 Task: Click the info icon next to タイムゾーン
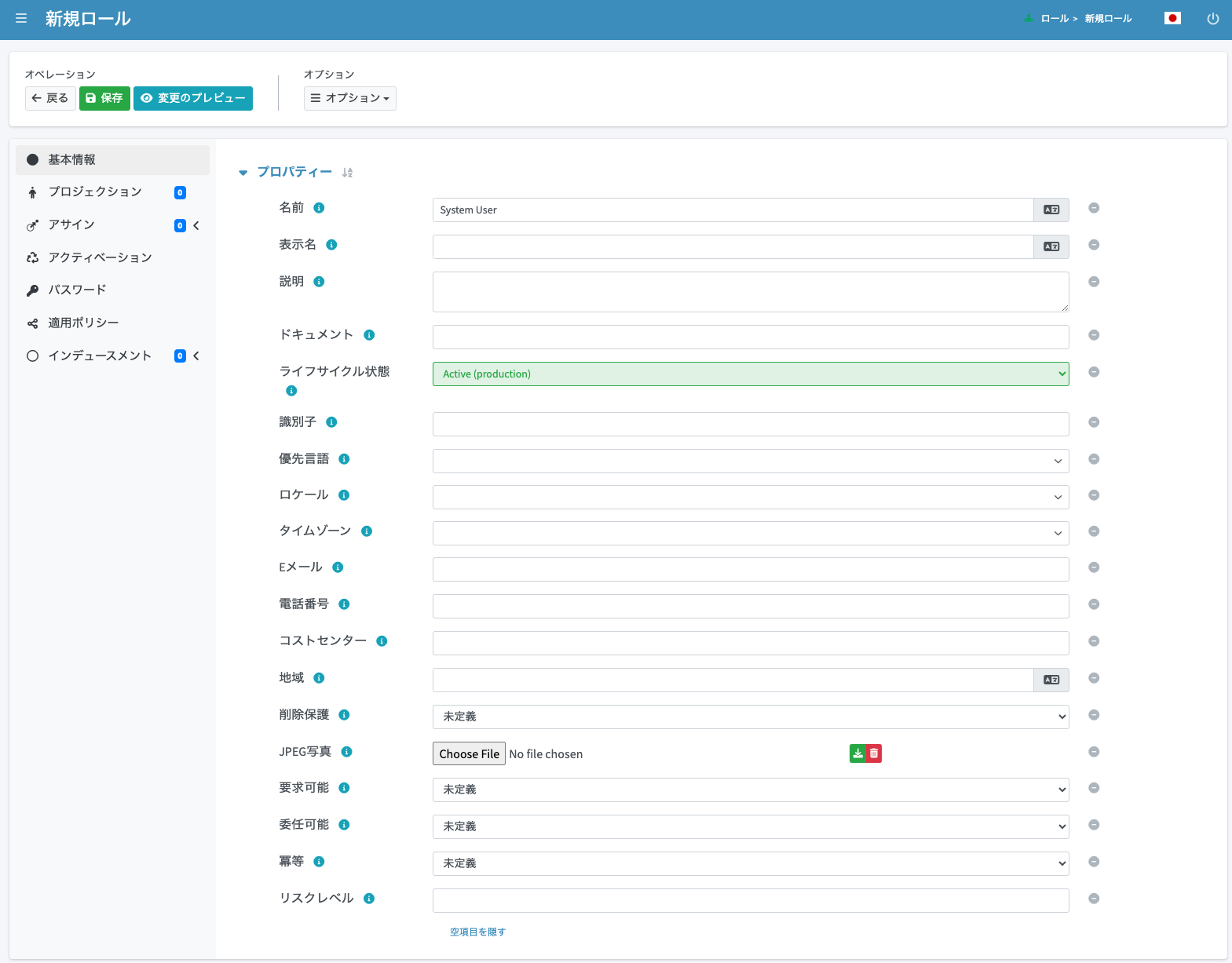click(367, 531)
